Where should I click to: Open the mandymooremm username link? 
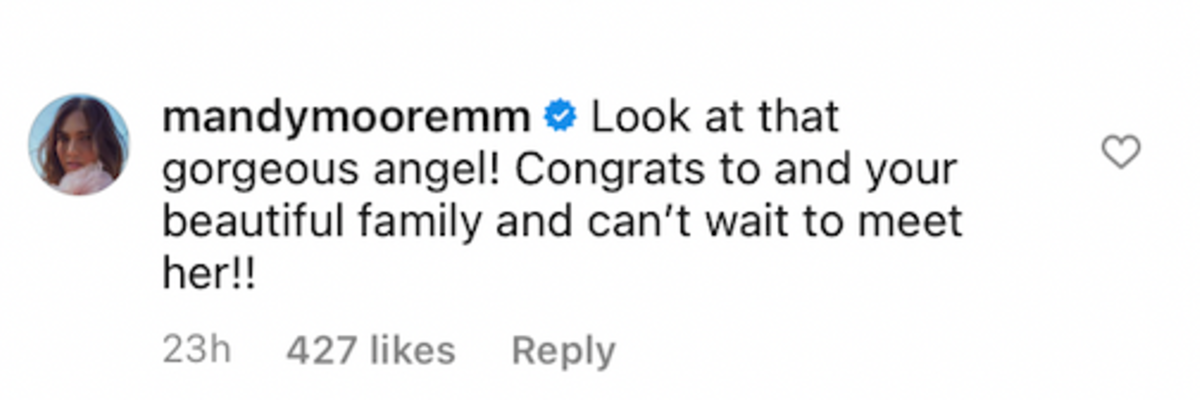click(x=345, y=119)
